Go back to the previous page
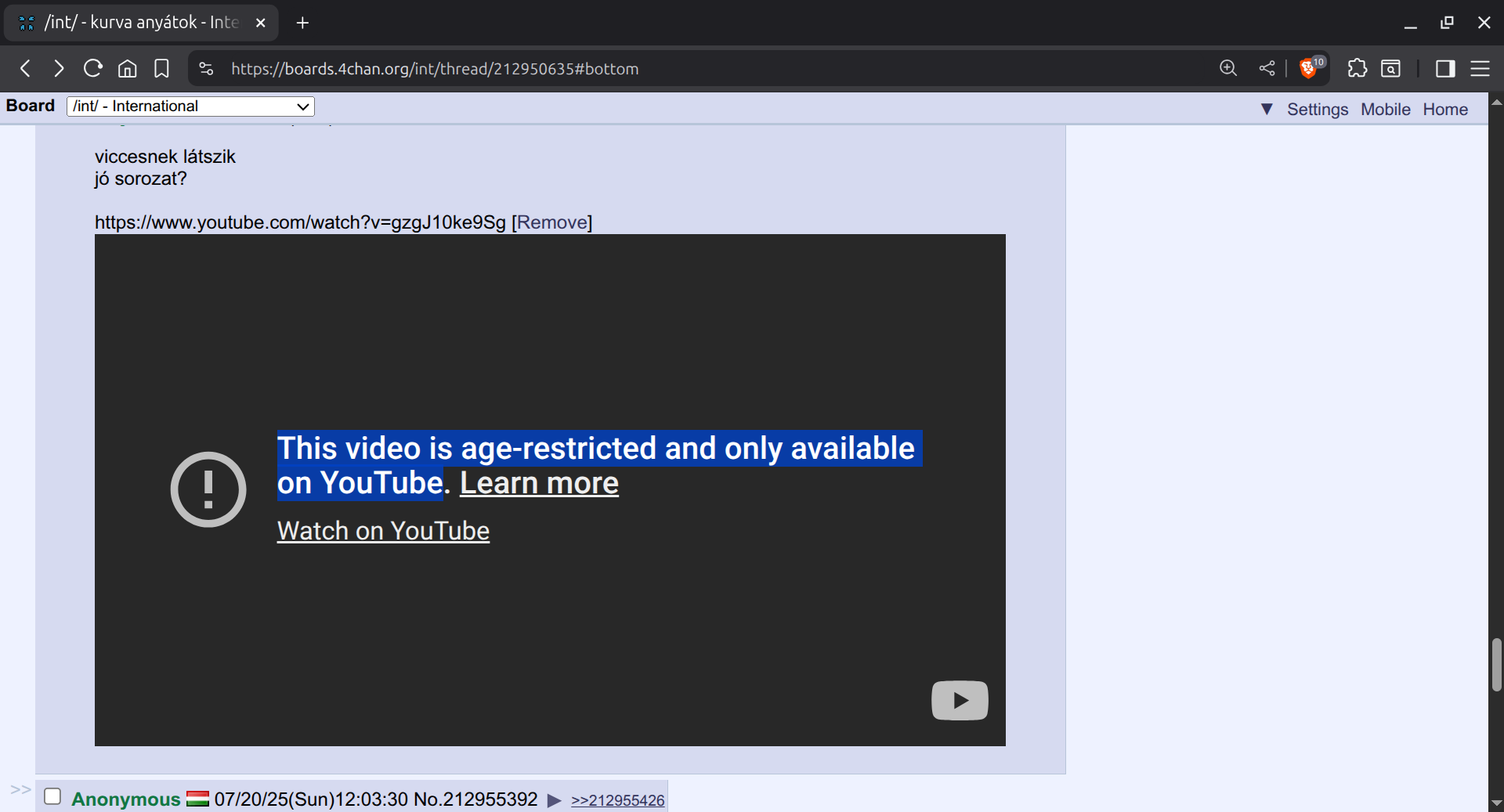Screen dimensions: 1504x812 tap(26, 69)
